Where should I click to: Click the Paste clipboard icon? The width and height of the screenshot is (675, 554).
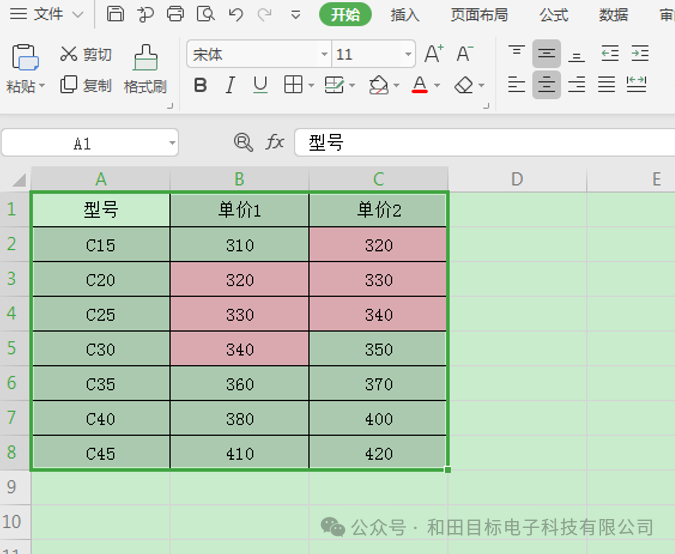click(x=25, y=57)
